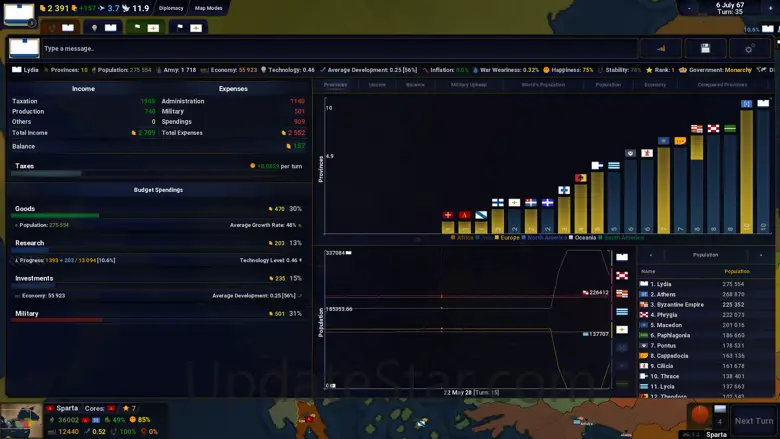The height and width of the screenshot is (439, 780).
Task: Open the green flag event tab
Action: [146, 27]
